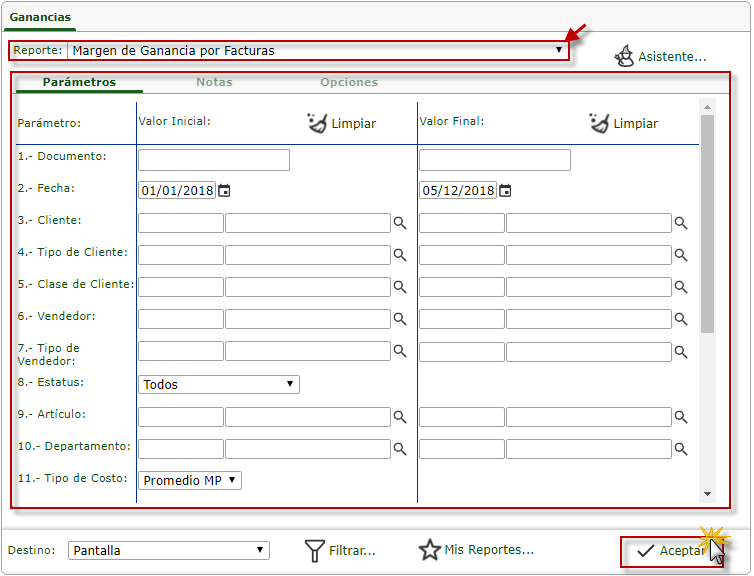Click the Documento initial value field
Screen dimensions: 754x576
214,160
